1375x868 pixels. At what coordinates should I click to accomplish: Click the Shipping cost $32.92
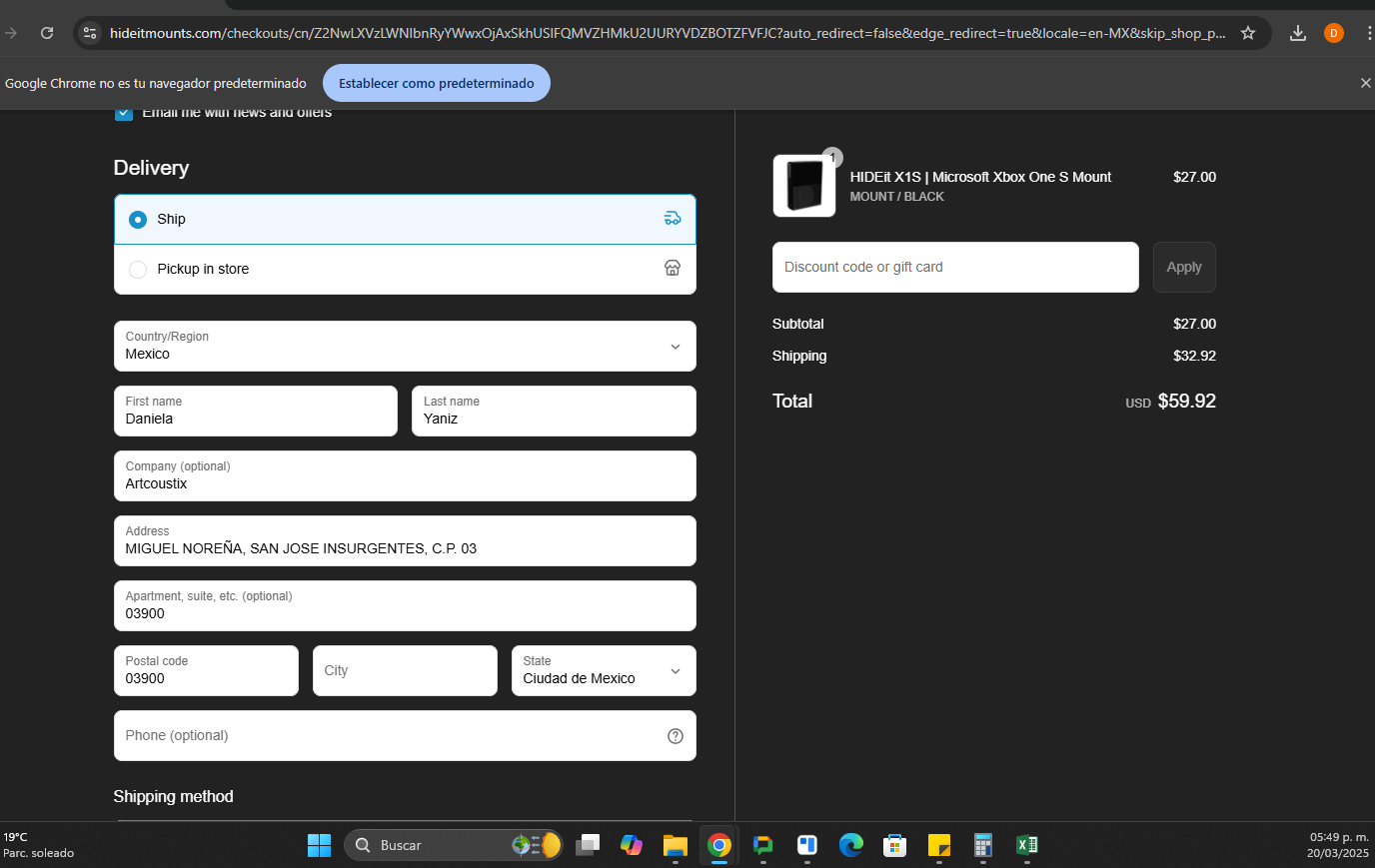tap(1194, 356)
